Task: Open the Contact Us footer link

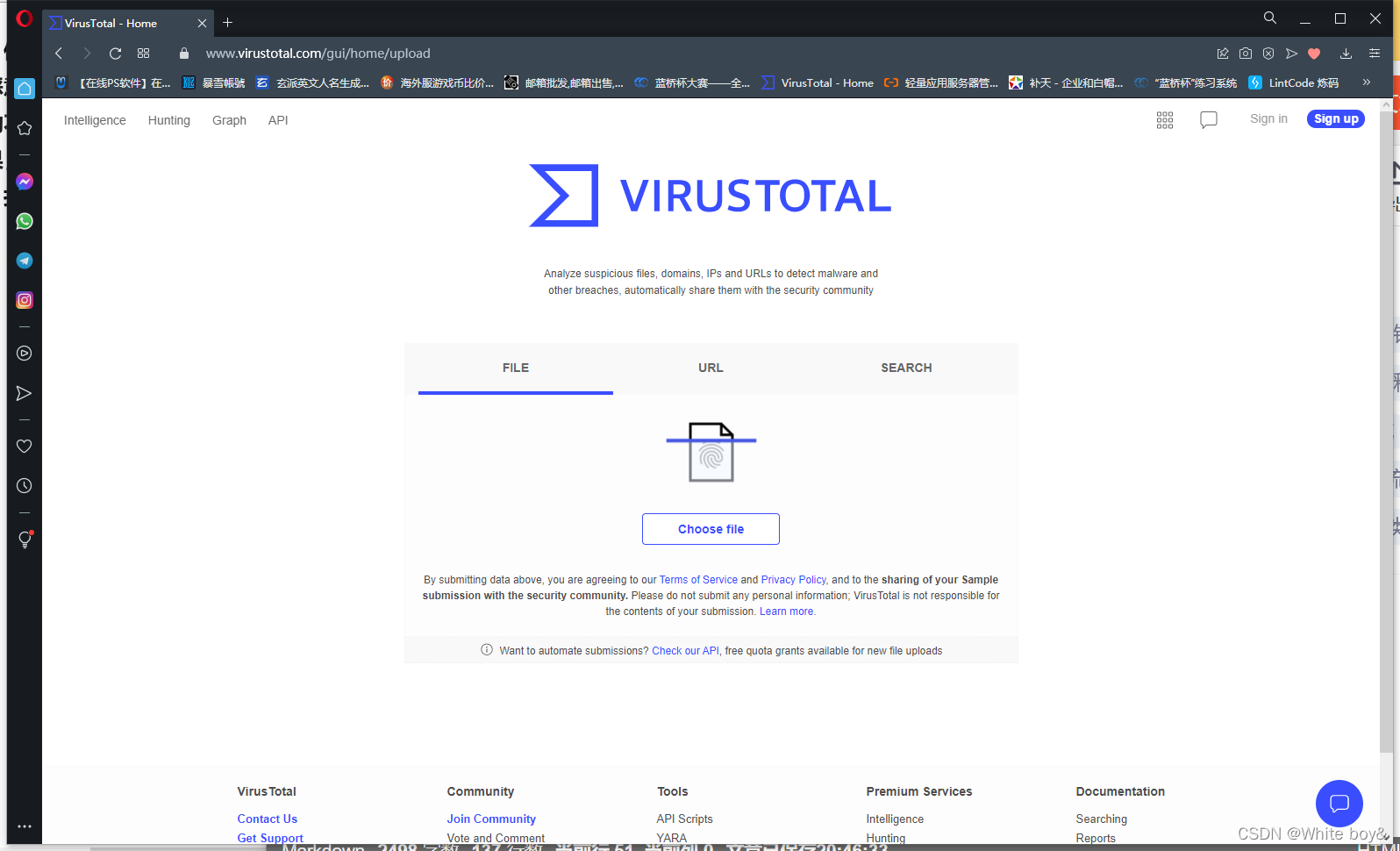Action: (268, 819)
